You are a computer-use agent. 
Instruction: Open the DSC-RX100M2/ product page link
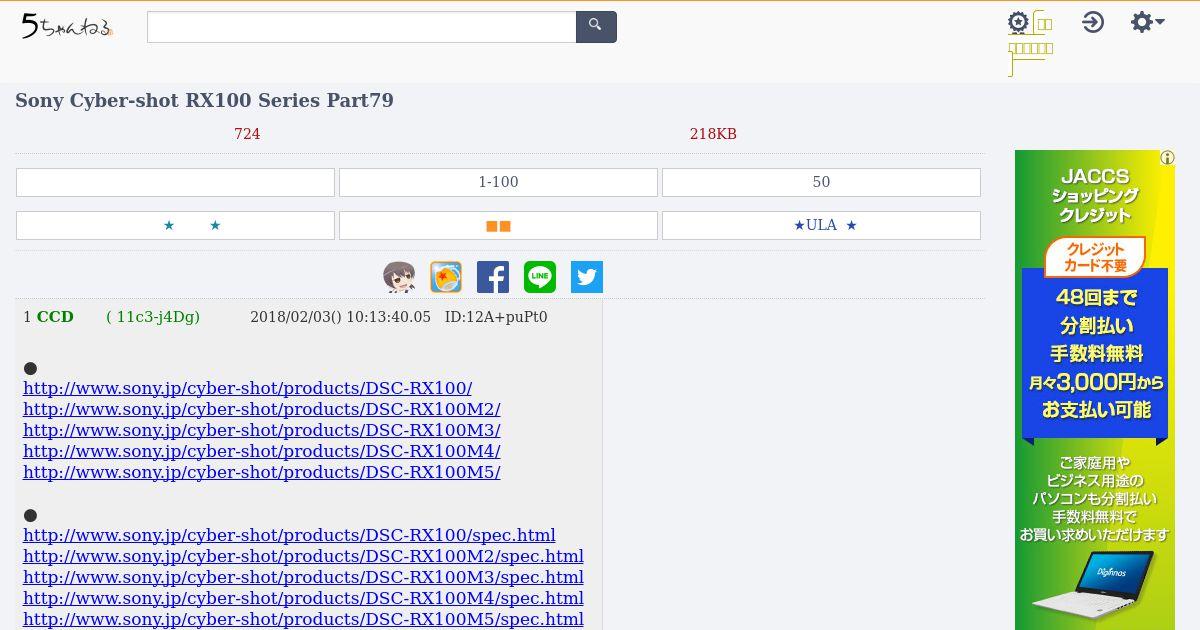tap(262, 409)
